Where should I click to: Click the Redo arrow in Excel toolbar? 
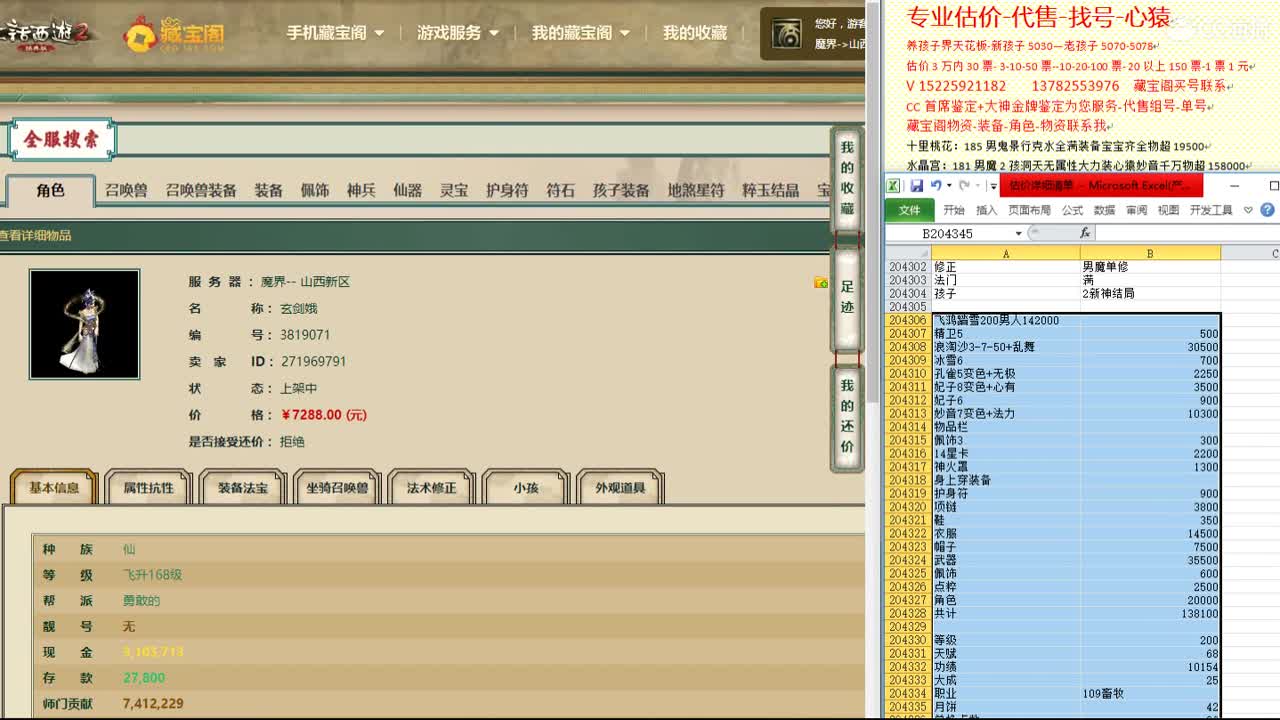coord(963,186)
